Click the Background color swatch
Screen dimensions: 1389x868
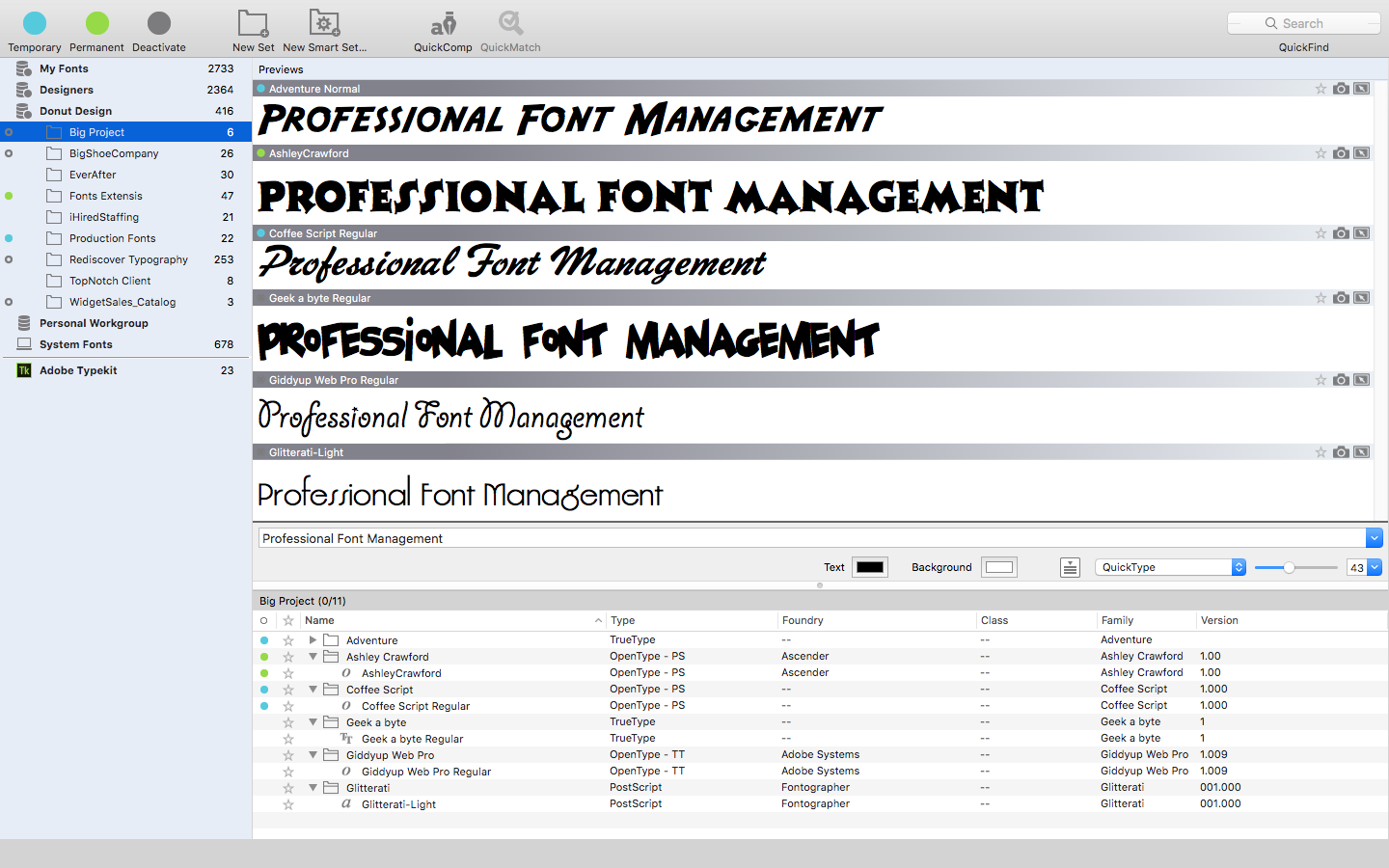pyautogui.click(x=998, y=567)
